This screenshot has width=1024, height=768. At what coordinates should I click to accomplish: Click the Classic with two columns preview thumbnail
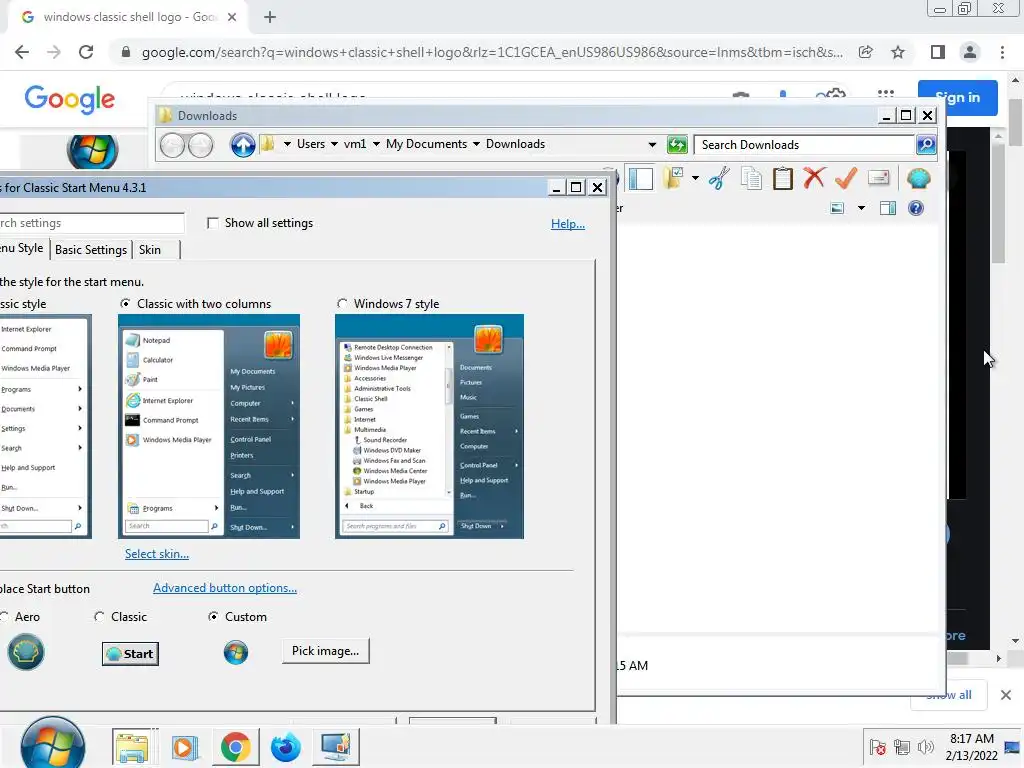209,426
